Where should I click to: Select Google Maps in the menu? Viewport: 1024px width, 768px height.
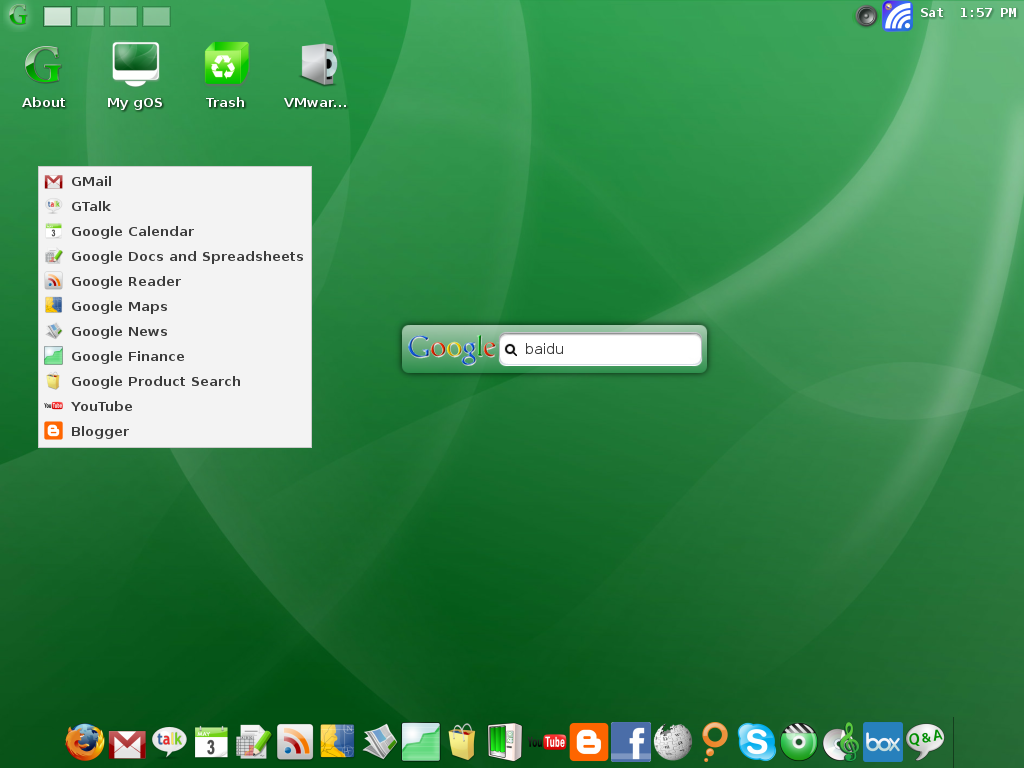[x=119, y=306]
